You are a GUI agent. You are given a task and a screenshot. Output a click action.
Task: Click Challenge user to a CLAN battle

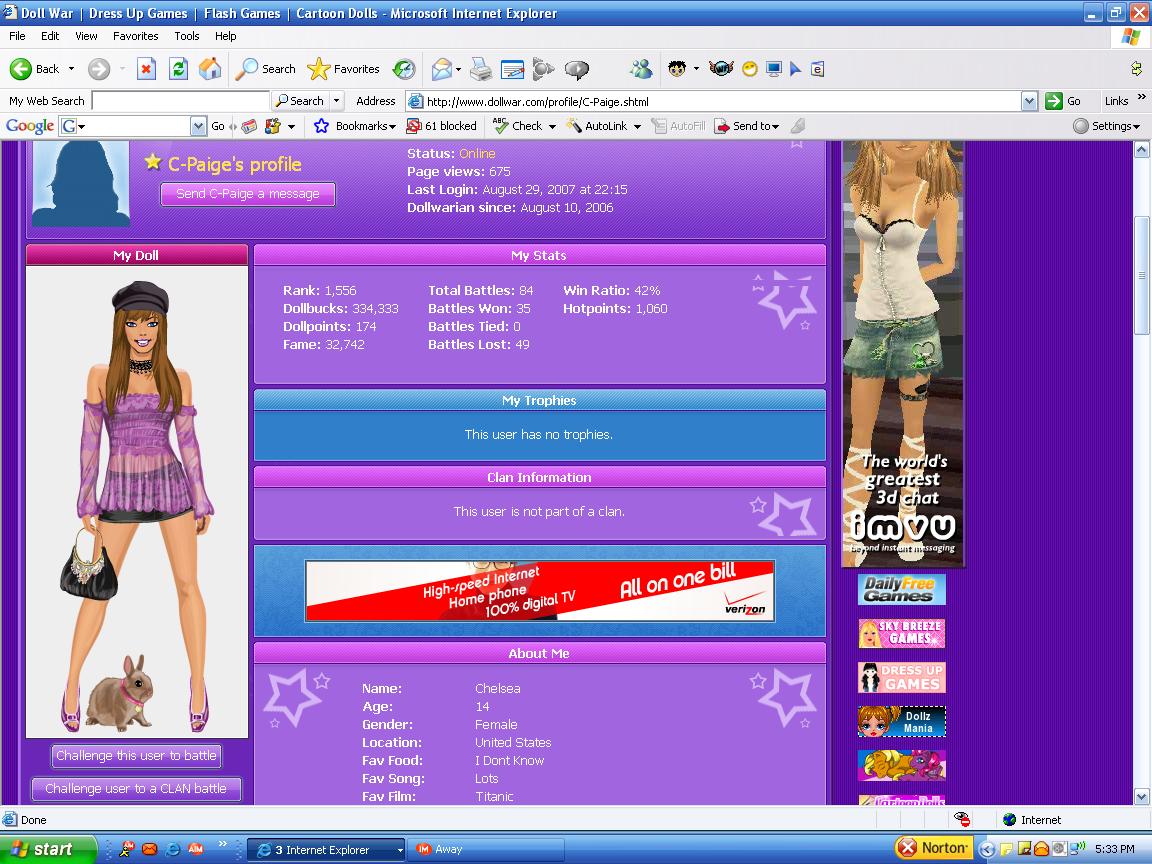click(136, 788)
